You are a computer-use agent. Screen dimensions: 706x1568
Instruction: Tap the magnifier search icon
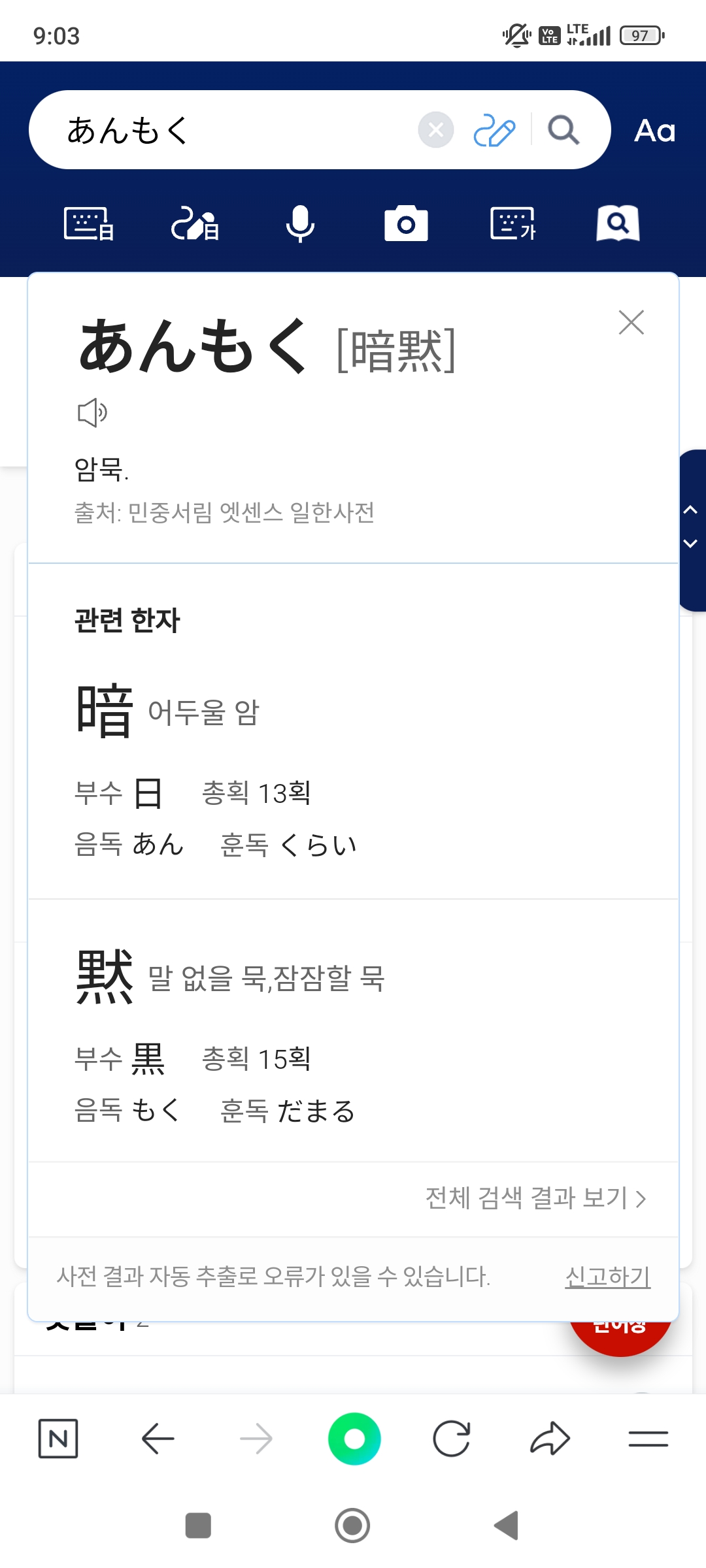[563, 130]
